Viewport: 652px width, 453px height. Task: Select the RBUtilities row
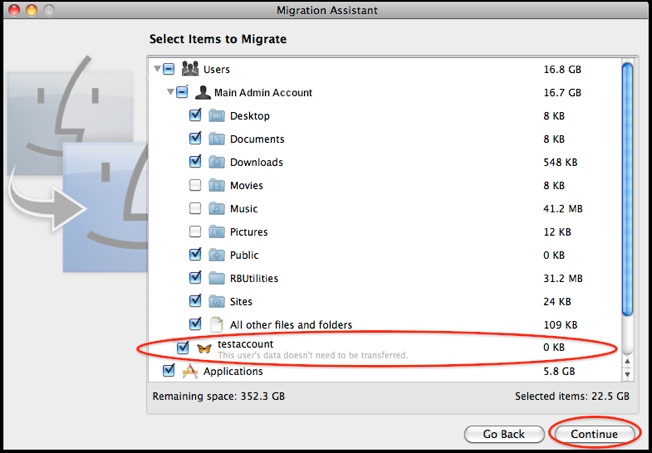385,278
